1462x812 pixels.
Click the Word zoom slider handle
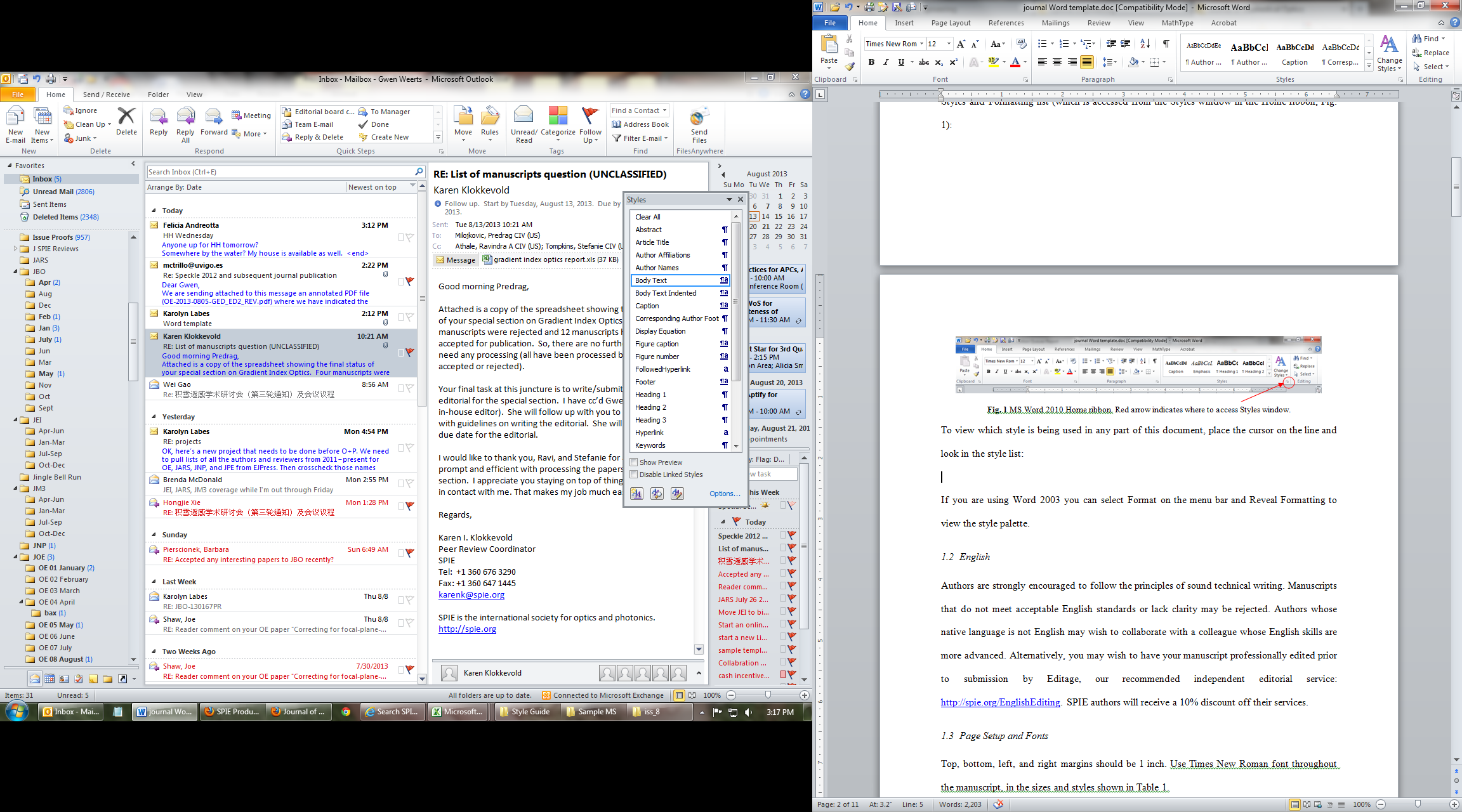1418,804
